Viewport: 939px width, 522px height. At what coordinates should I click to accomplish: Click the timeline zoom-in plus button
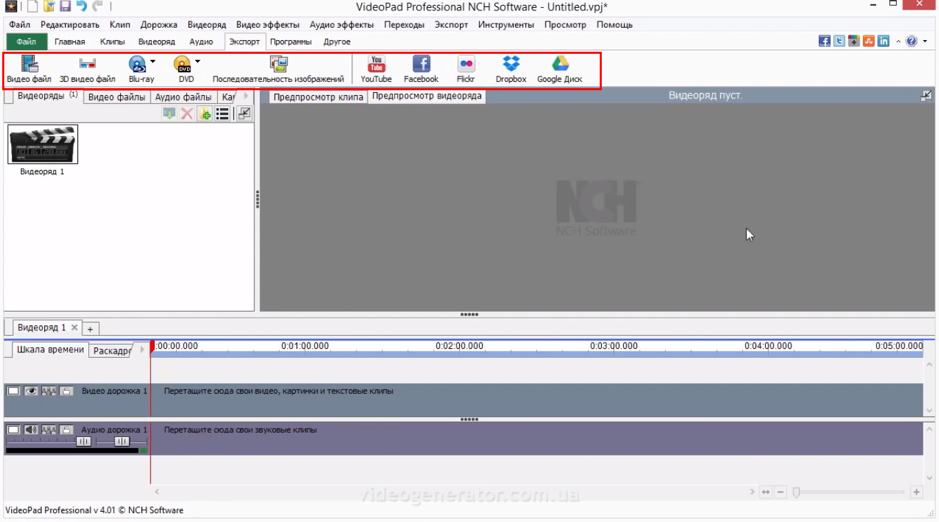916,492
